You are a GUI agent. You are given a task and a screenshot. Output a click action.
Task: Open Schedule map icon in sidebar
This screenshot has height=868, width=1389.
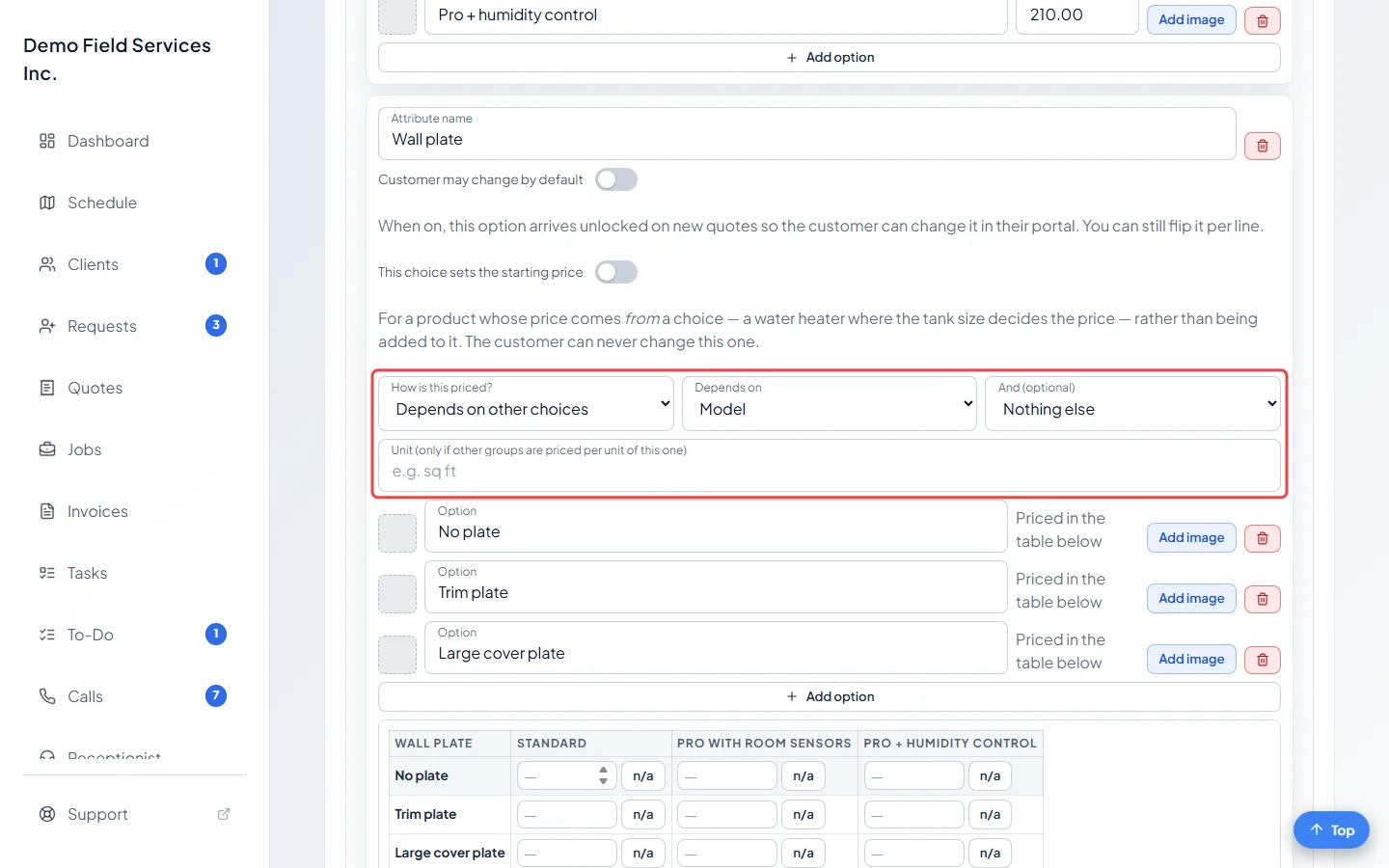pyautogui.click(x=47, y=203)
